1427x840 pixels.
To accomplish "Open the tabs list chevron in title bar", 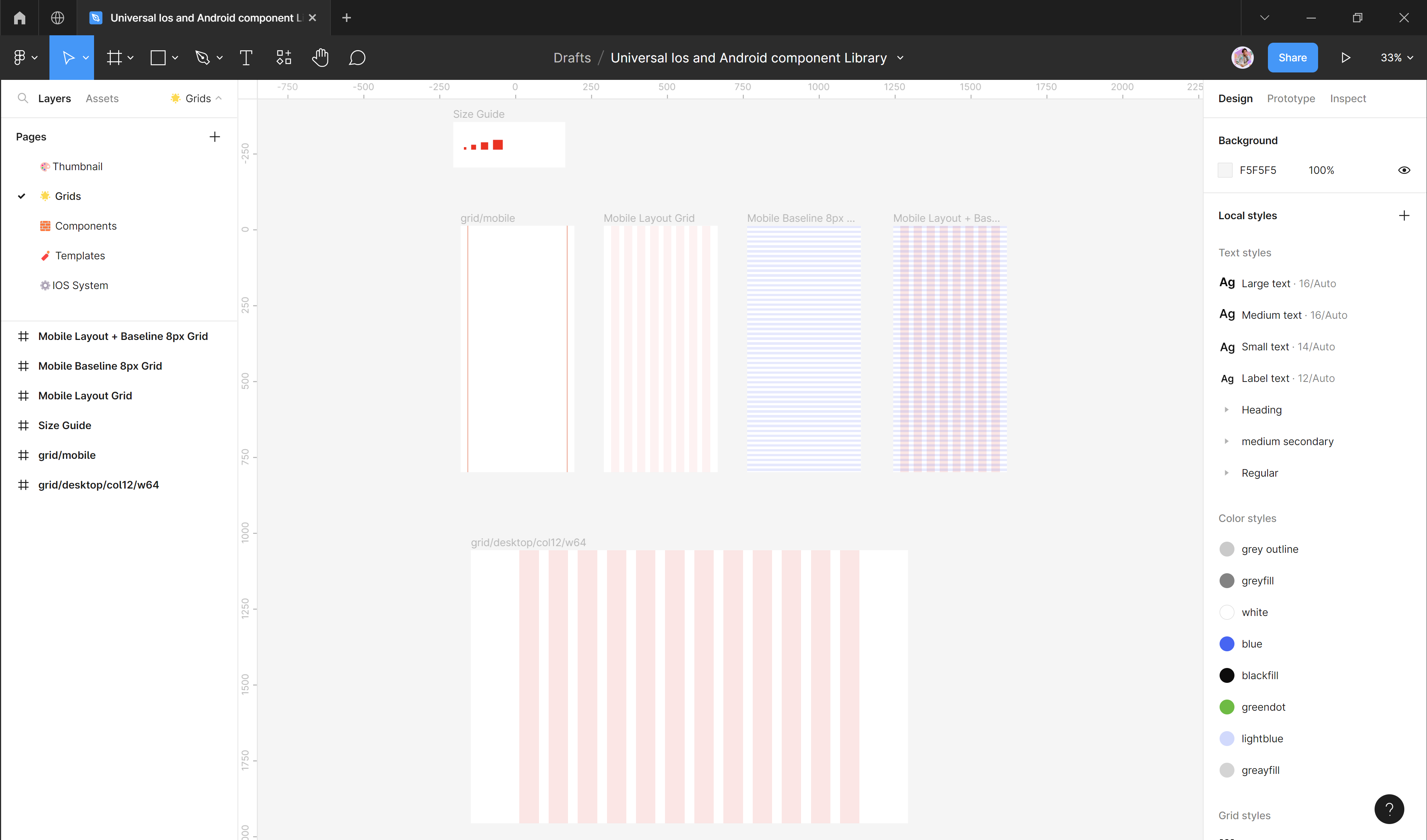I will point(1265,17).
